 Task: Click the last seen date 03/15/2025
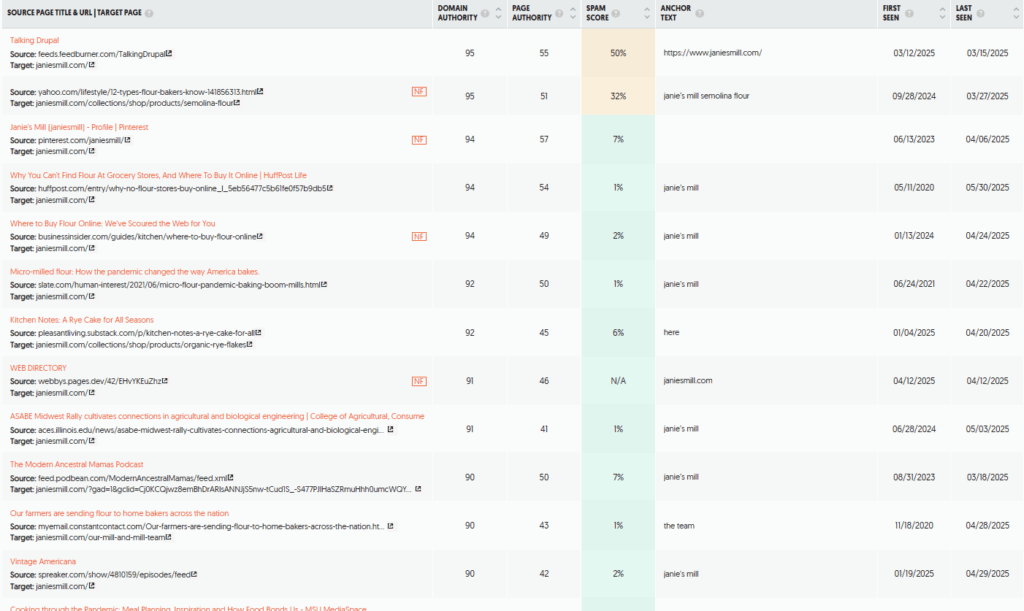(x=987, y=53)
